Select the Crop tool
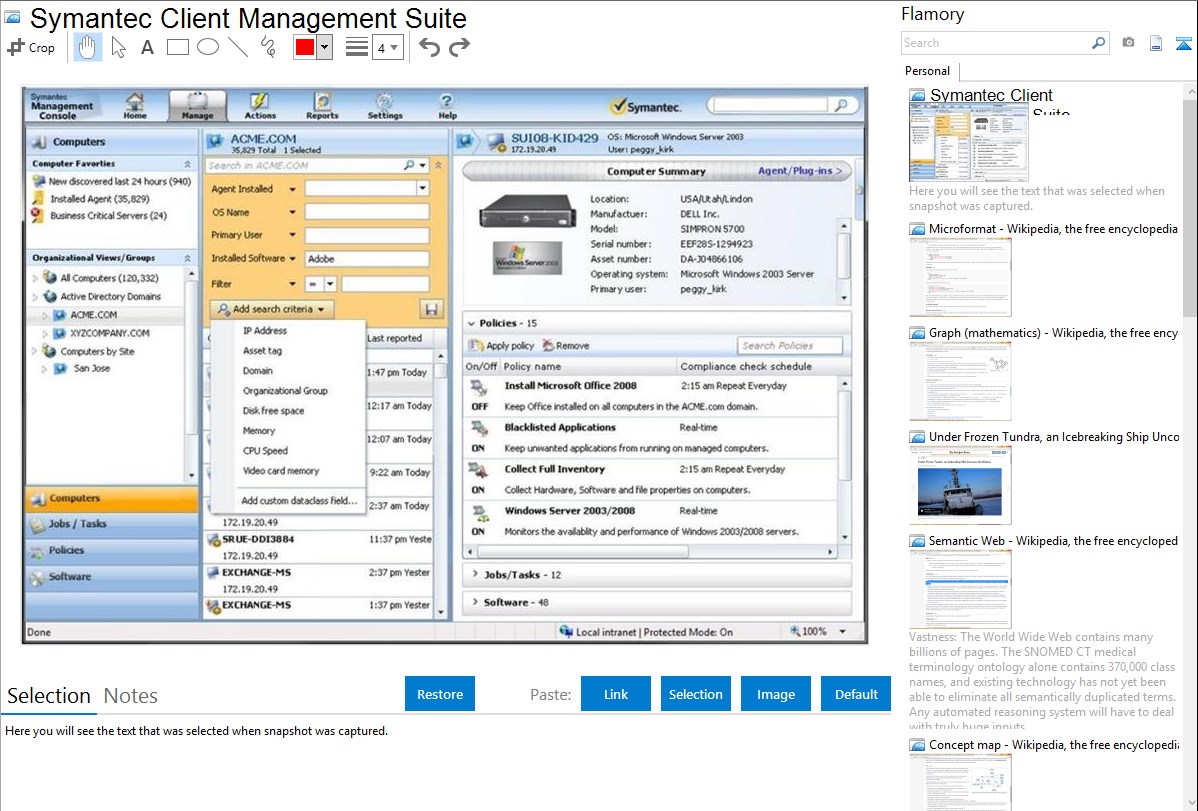 coord(31,47)
